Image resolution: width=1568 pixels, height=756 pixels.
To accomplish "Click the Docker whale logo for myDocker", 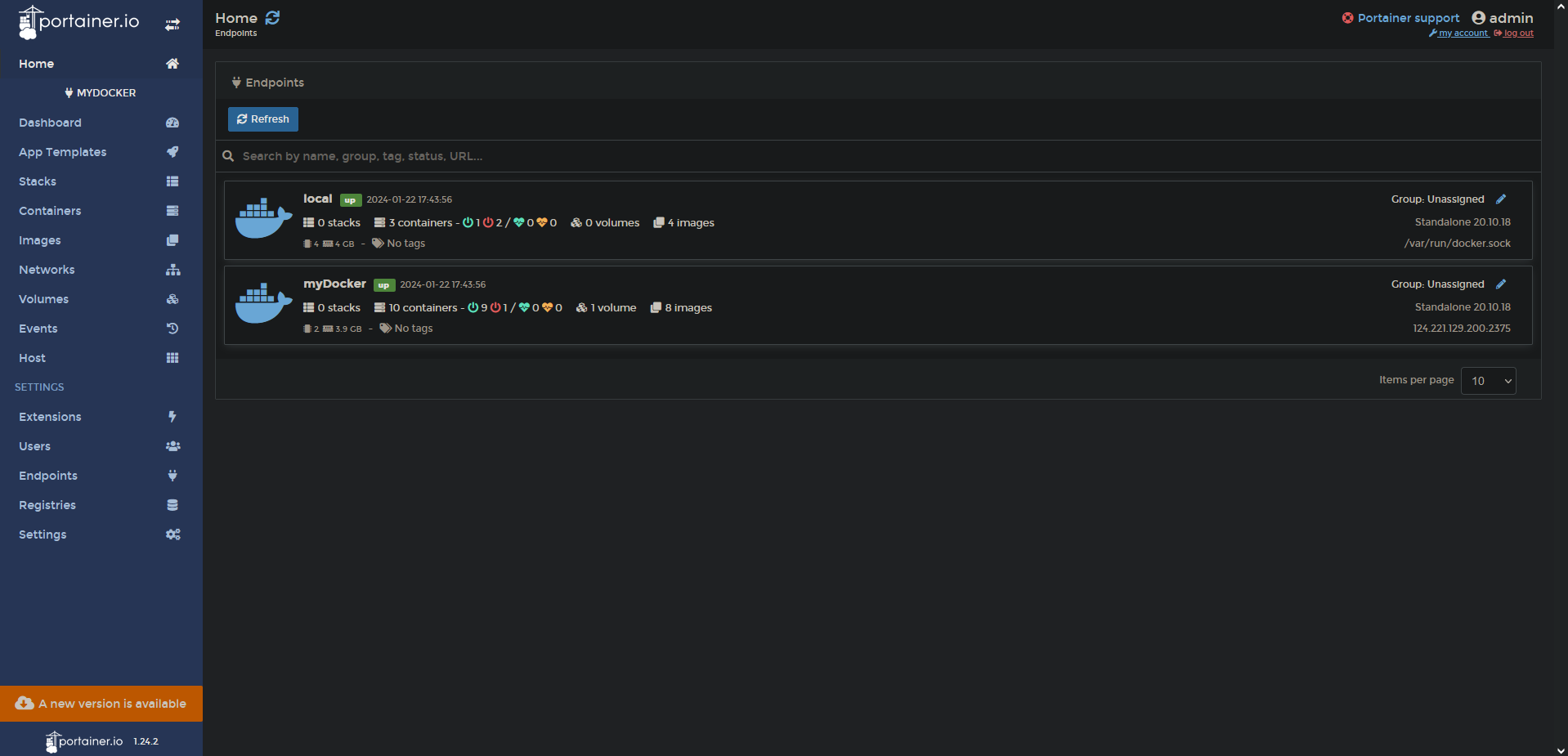I will click(263, 302).
